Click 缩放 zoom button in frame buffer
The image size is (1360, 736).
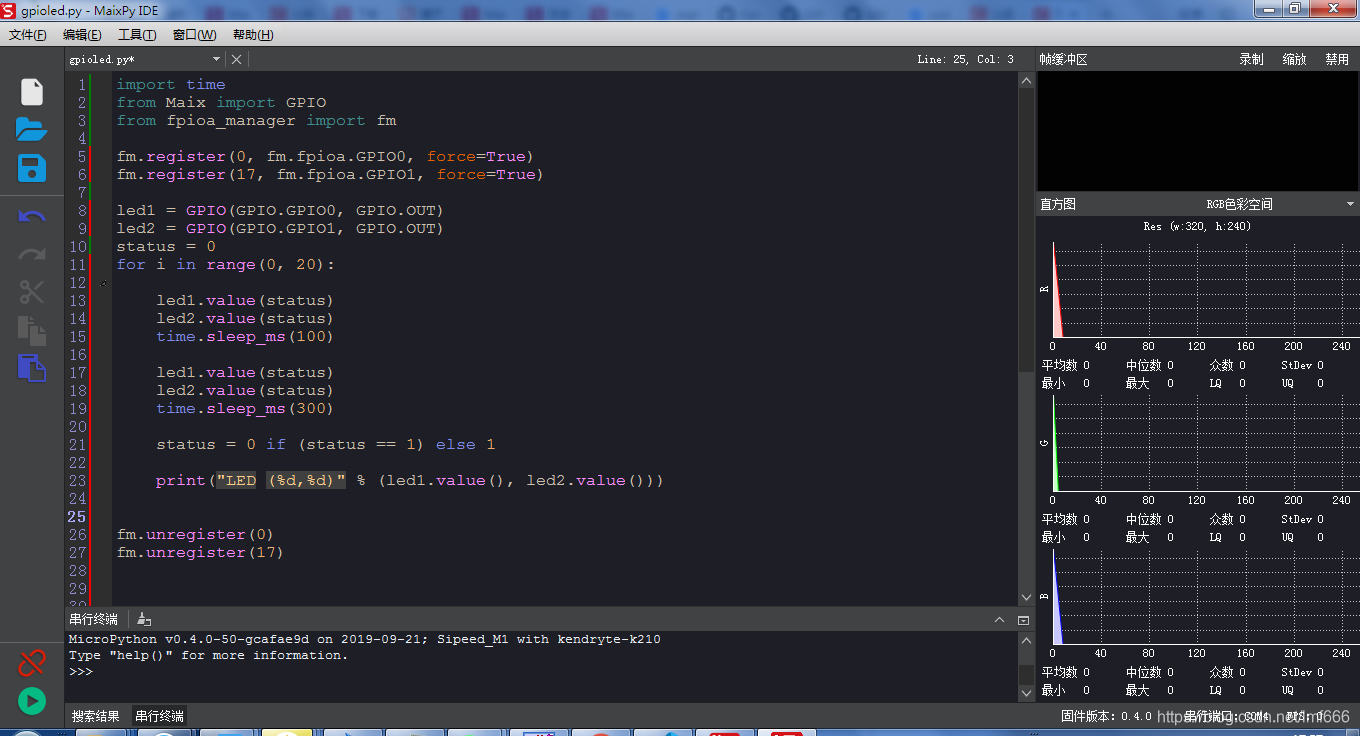tap(1295, 60)
